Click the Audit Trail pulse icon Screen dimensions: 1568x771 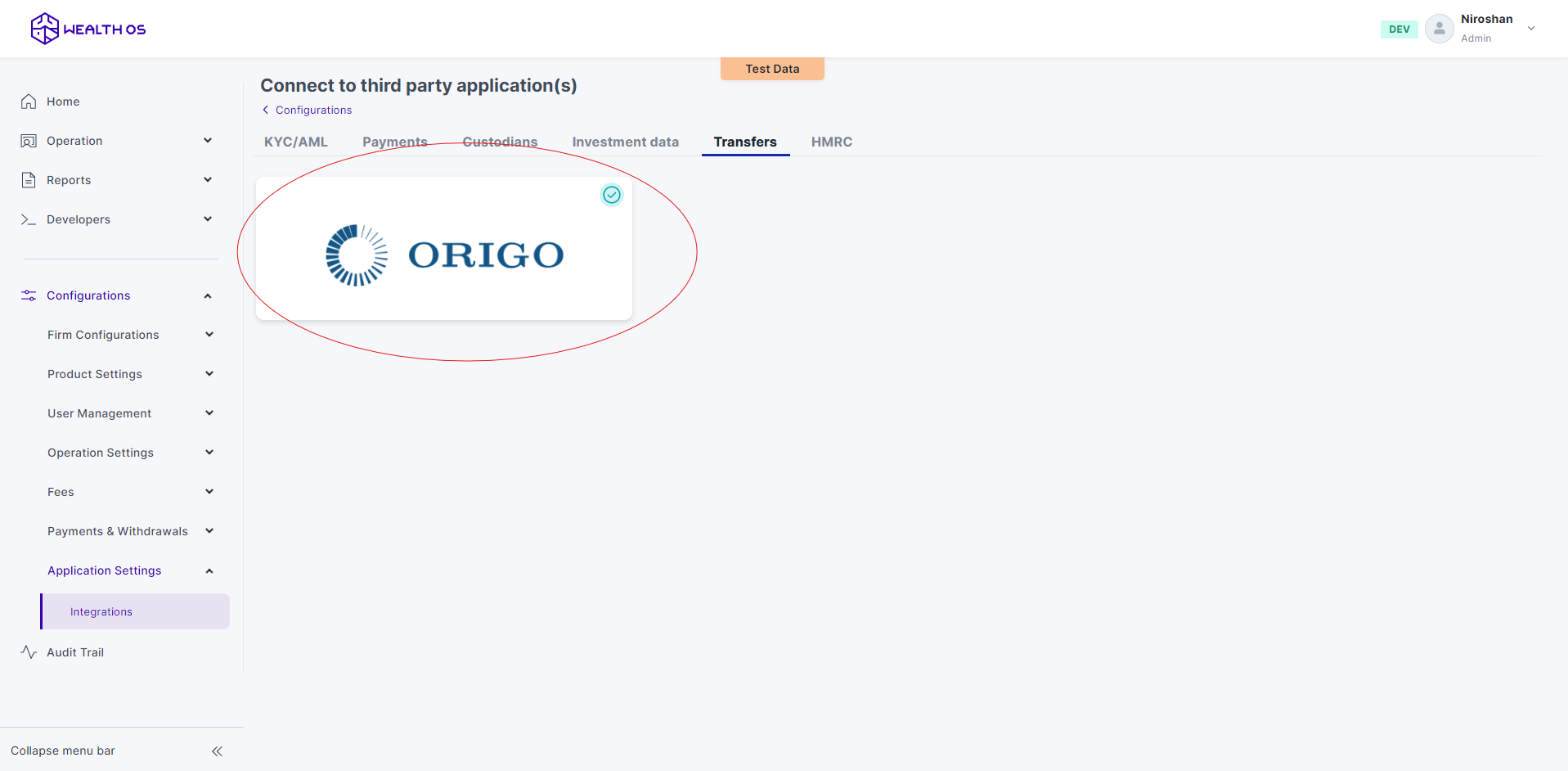pos(29,652)
